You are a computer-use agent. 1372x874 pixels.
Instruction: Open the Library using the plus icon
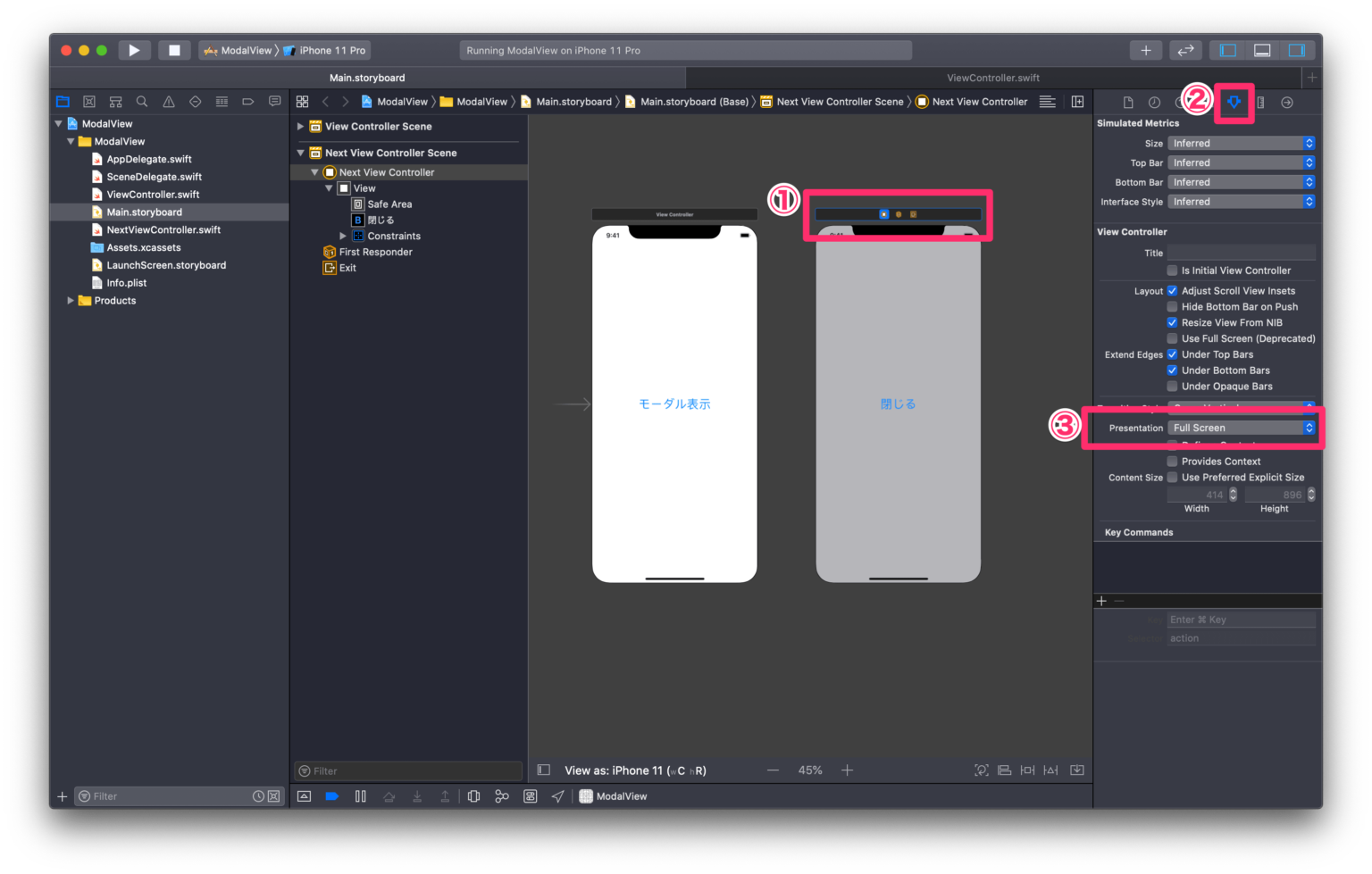(1146, 50)
